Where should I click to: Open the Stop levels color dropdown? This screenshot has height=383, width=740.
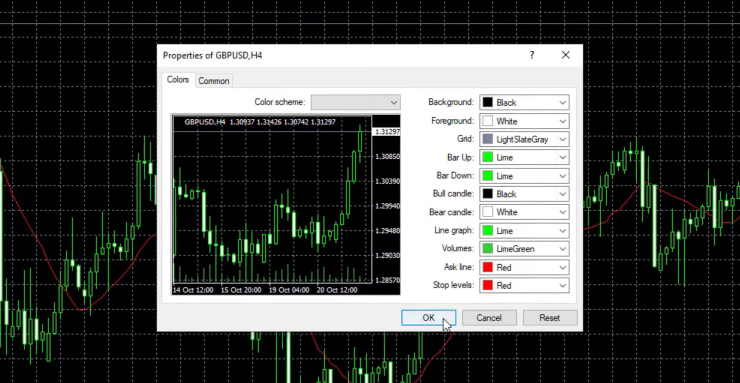[524, 285]
